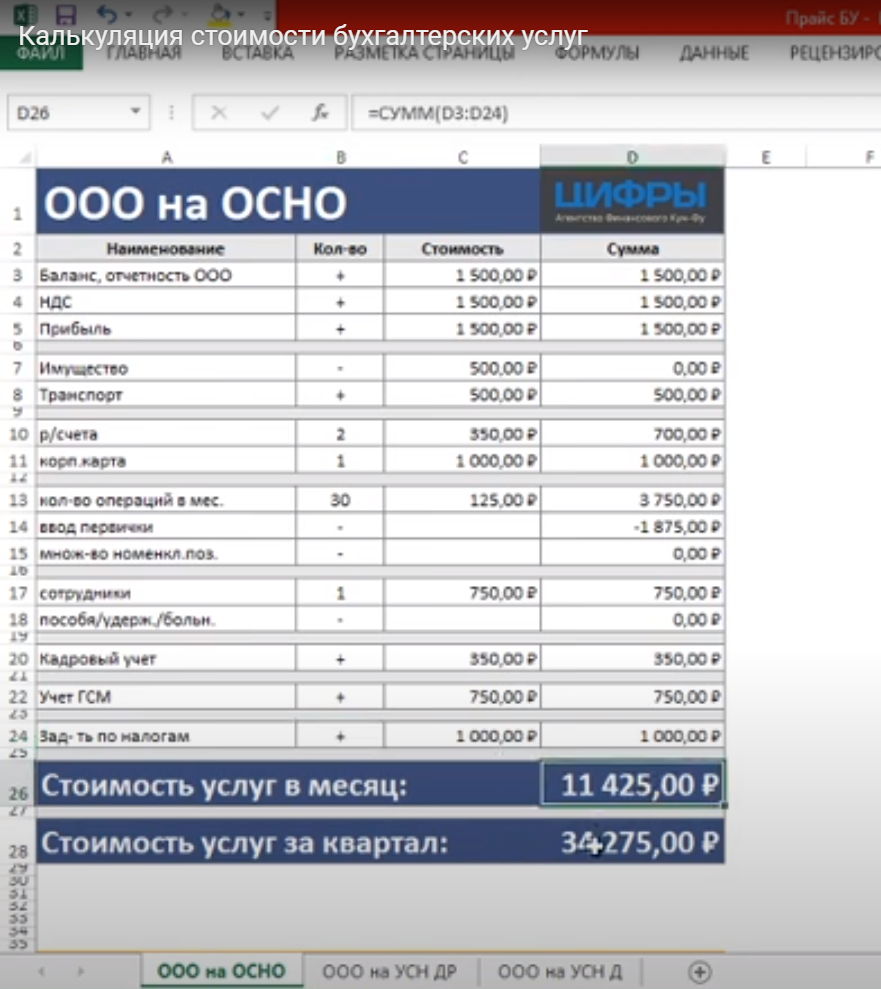Confirm formula entry with the checkmark icon

point(270,113)
